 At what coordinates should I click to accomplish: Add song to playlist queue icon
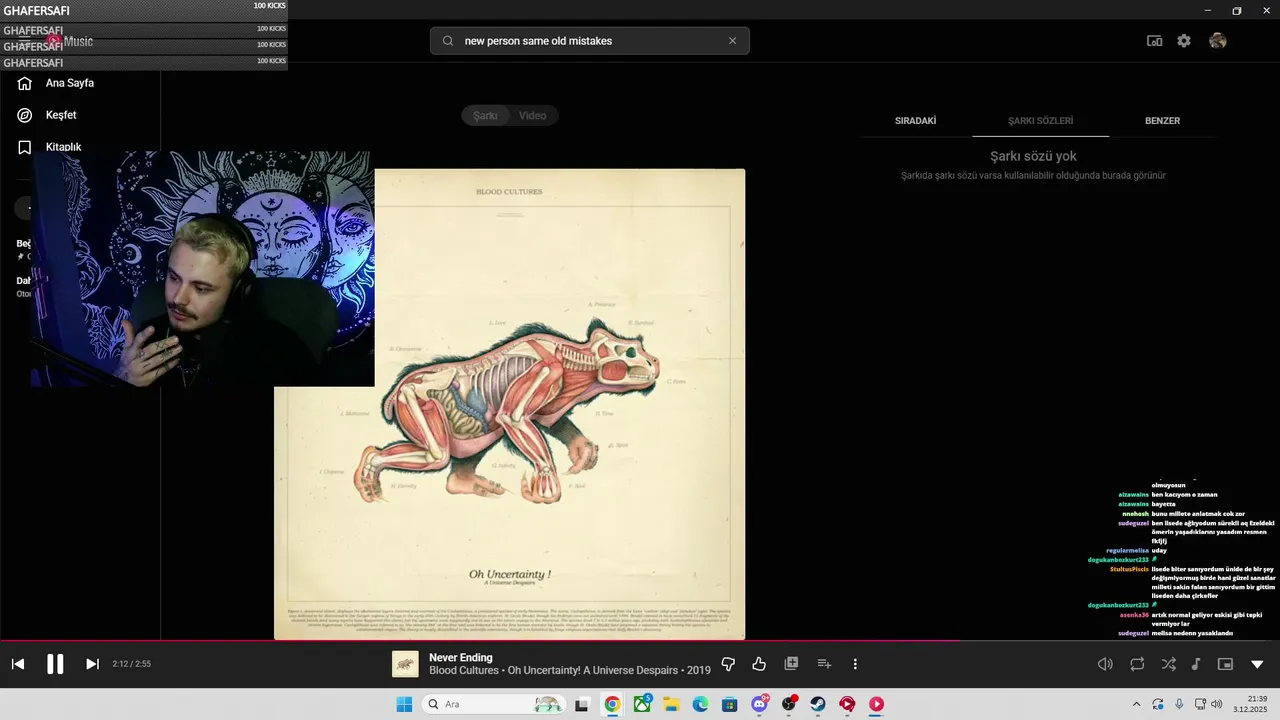[824, 664]
